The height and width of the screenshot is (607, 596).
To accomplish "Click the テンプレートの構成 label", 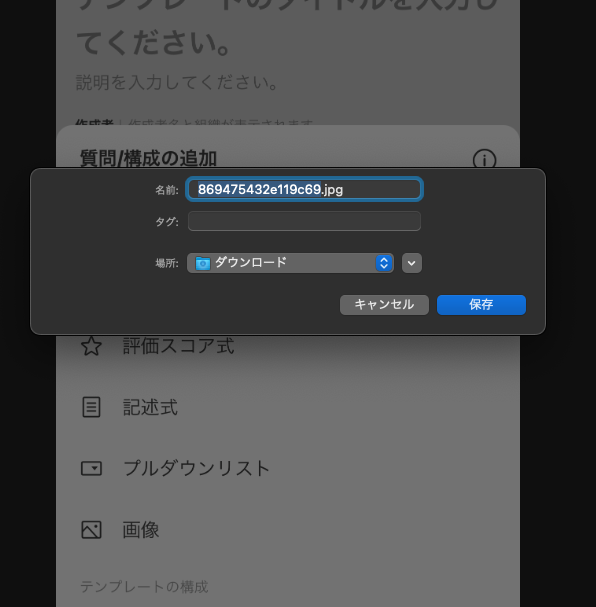I will [x=144, y=586].
